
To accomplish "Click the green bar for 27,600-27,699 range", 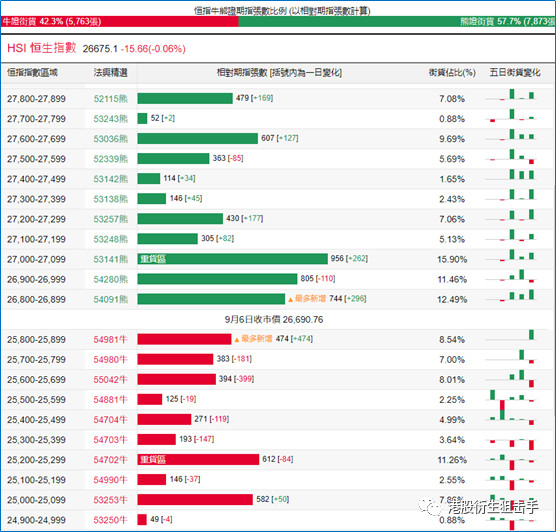I will [x=198, y=139].
